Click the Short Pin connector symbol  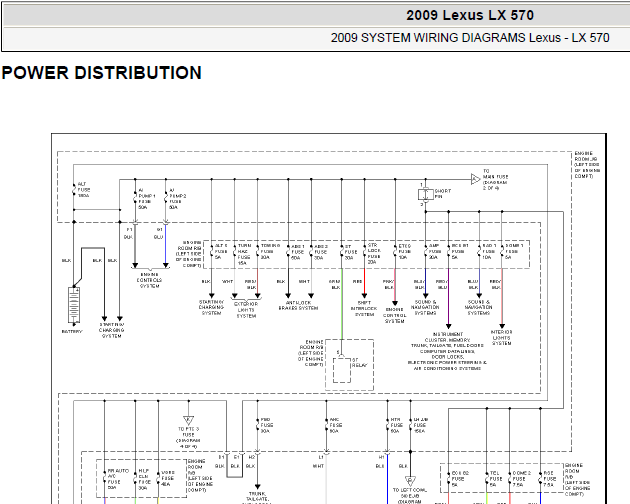pos(425,195)
